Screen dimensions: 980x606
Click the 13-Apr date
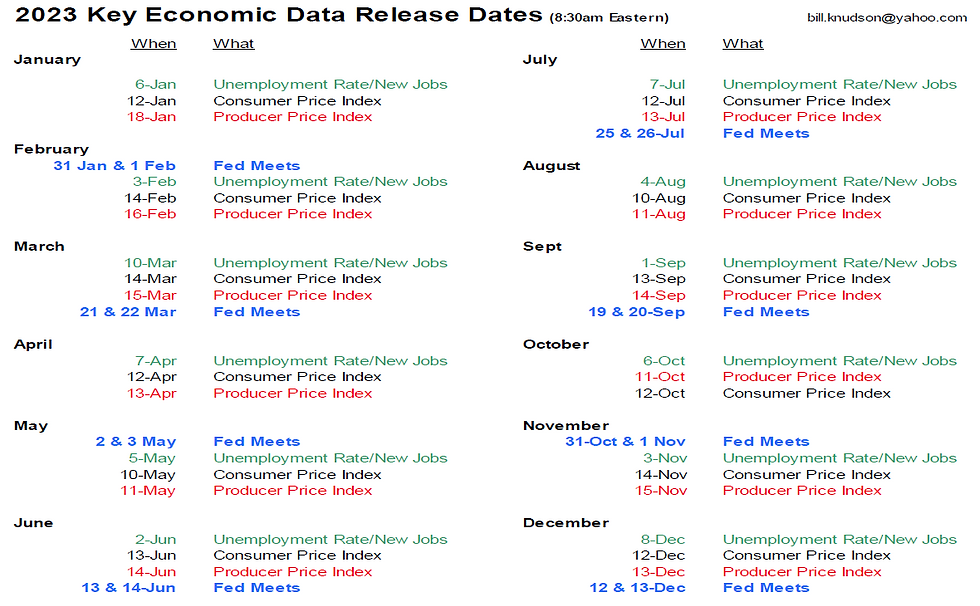(151, 394)
